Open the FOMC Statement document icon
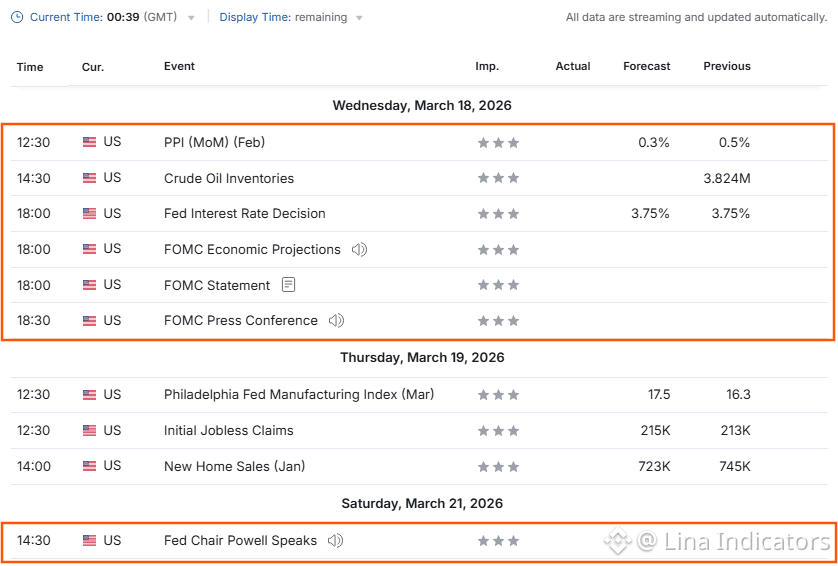Image resolution: width=838 pixels, height=566 pixels. pyautogui.click(x=289, y=285)
